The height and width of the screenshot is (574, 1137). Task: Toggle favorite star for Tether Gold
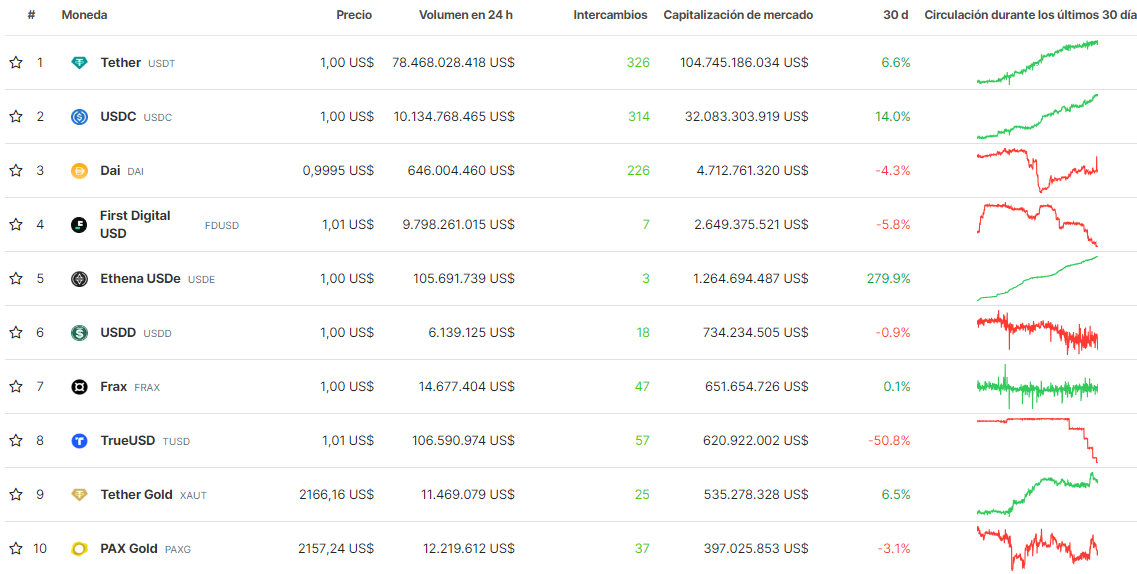pyautogui.click(x=16, y=495)
